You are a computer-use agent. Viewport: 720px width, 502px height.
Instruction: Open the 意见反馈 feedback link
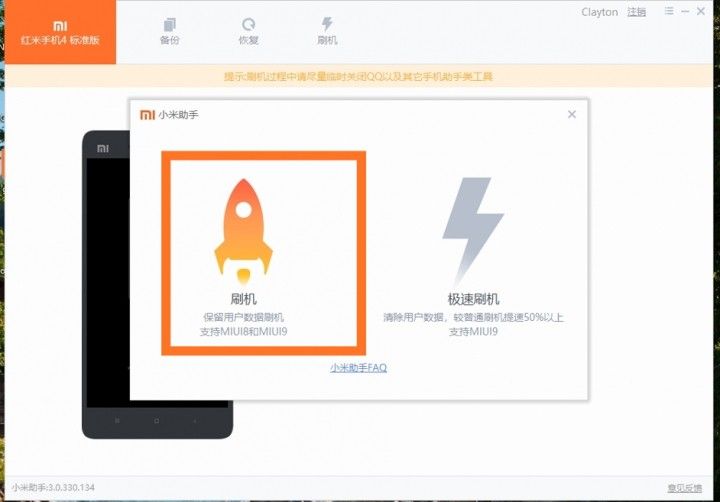click(x=684, y=488)
